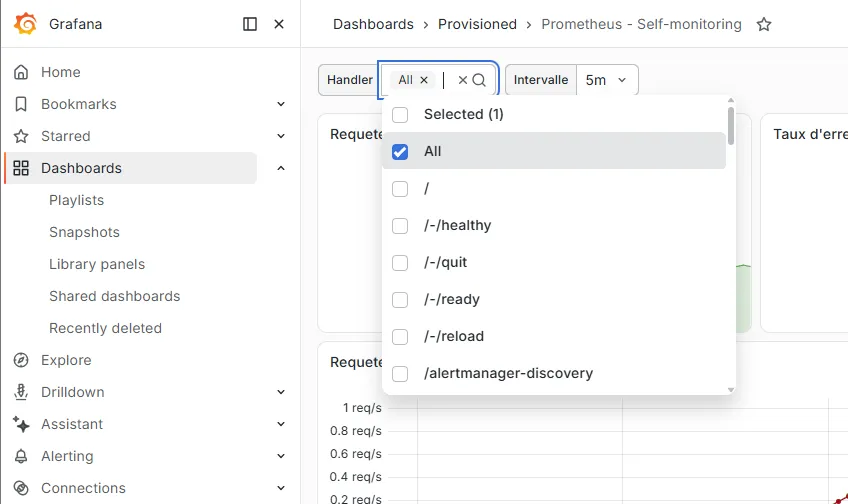Toggle the Selected (1) checkbox
Screen dimensions: 848x504
click(x=400, y=115)
